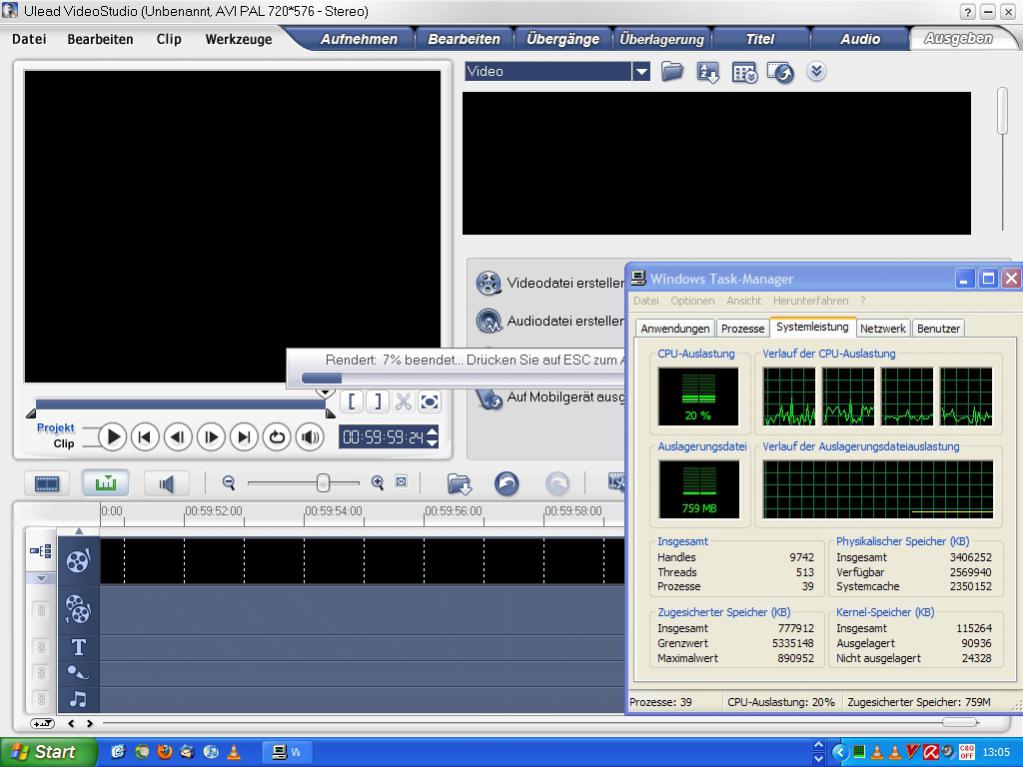Select the title track T icon
The image size is (1023, 767).
point(79,647)
